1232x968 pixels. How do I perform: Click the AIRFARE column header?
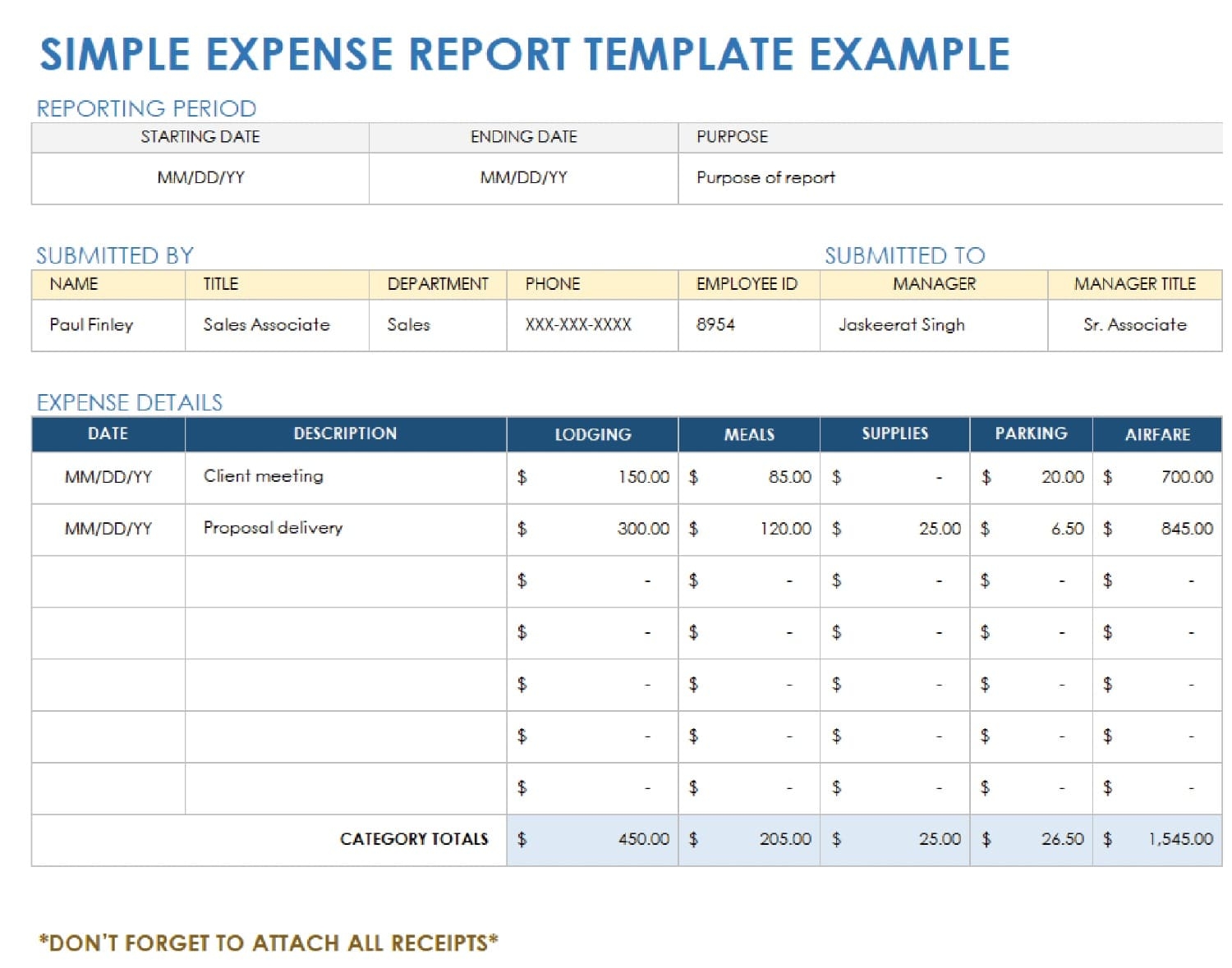(x=1158, y=436)
